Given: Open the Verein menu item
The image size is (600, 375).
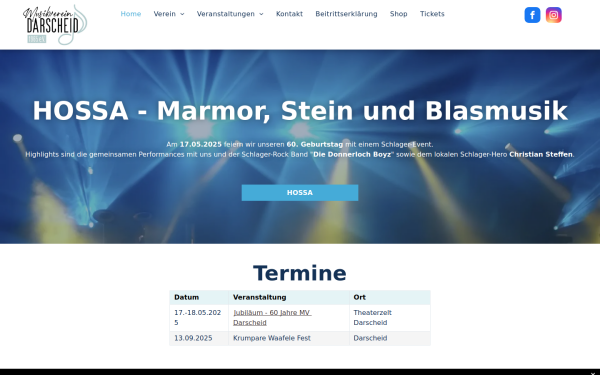Looking at the screenshot, I should (165, 14).
